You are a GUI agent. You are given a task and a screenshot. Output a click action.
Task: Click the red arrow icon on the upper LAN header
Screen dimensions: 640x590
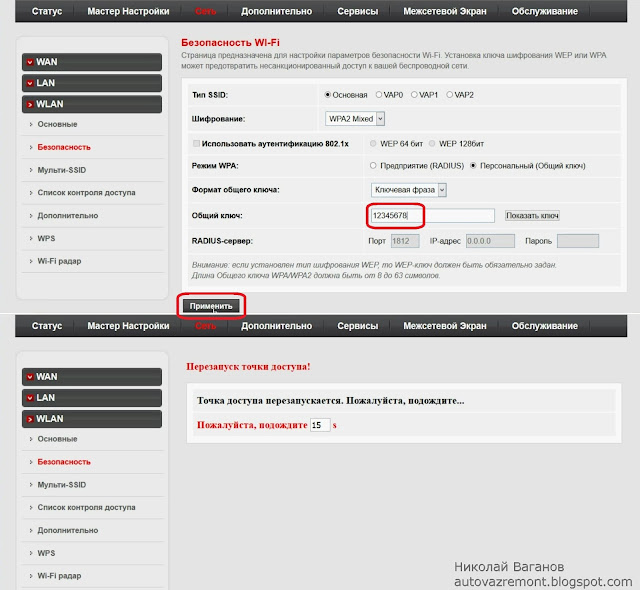click(x=30, y=83)
